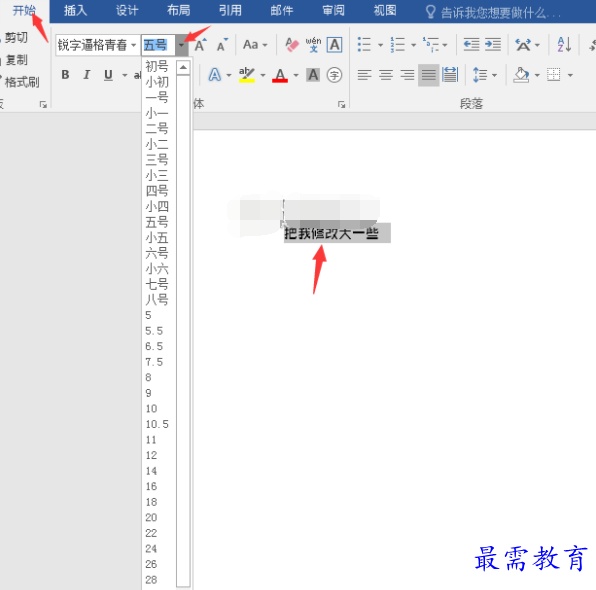Image resolution: width=596 pixels, height=590 pixels.
Task: Clear all formatting eraser icon
Action: coord(292,45)
